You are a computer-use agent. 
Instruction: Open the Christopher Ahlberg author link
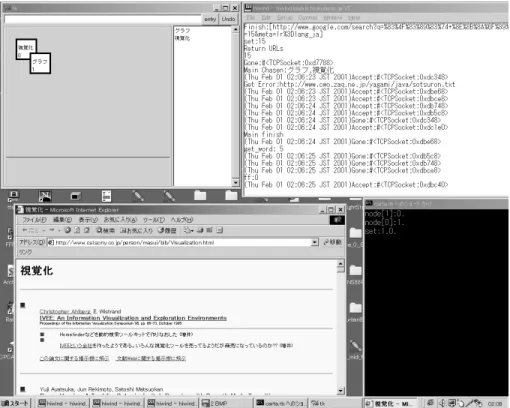pyautogui.click(x=65, y=311)
